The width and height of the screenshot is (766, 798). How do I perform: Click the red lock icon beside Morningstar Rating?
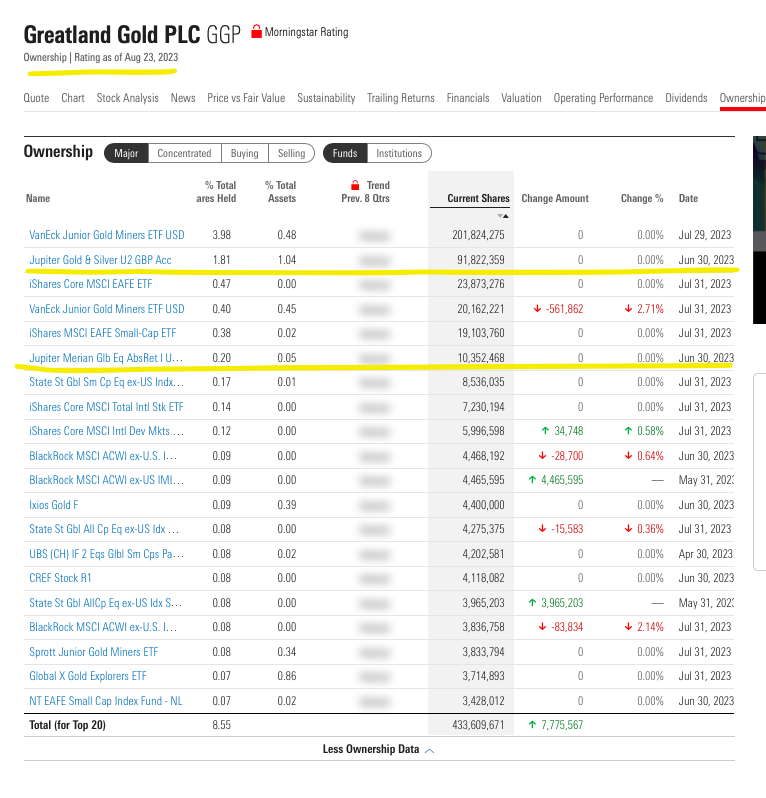[x=257, y=32]
